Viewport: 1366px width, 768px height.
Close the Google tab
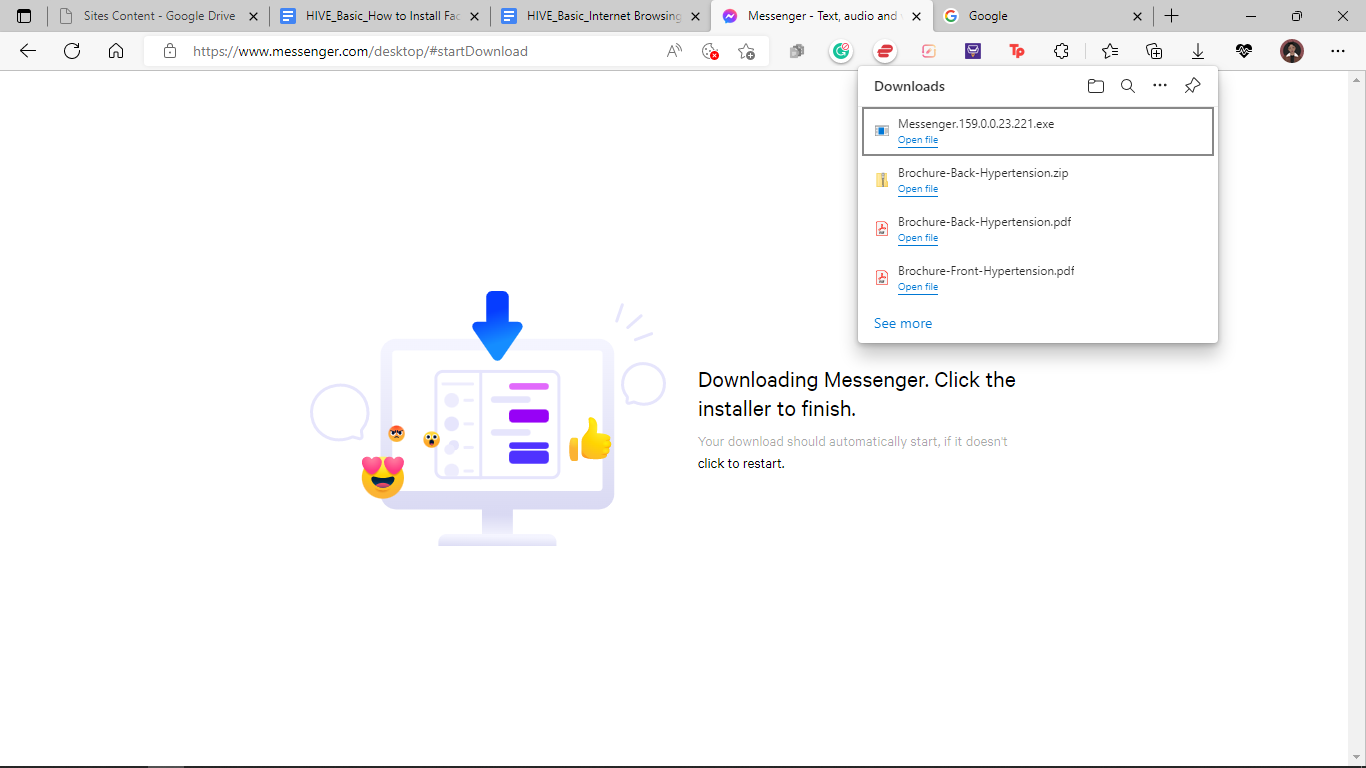1138,16
